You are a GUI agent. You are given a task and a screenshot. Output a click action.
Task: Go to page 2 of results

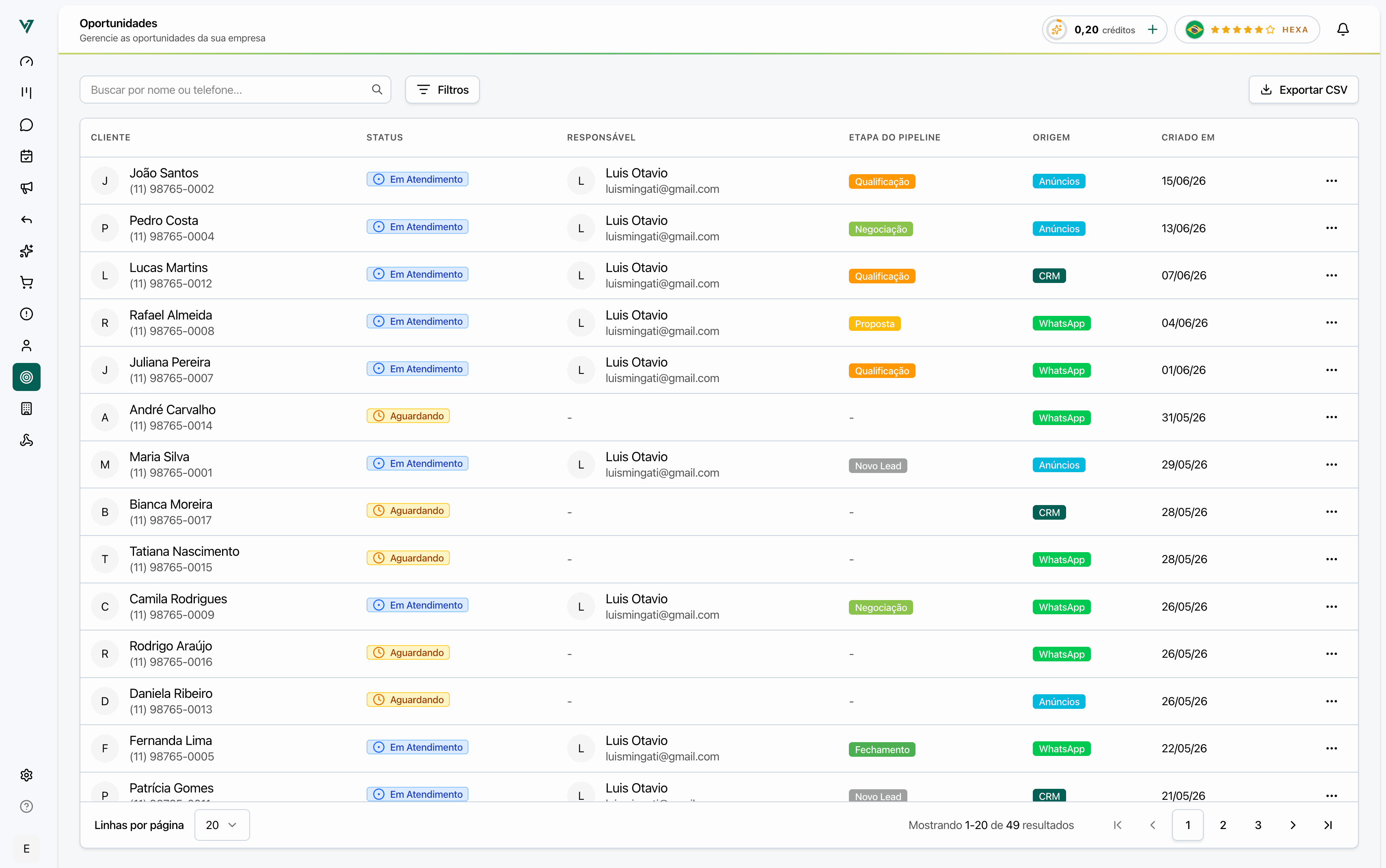pyautogui.click(x=1223, y=825)
